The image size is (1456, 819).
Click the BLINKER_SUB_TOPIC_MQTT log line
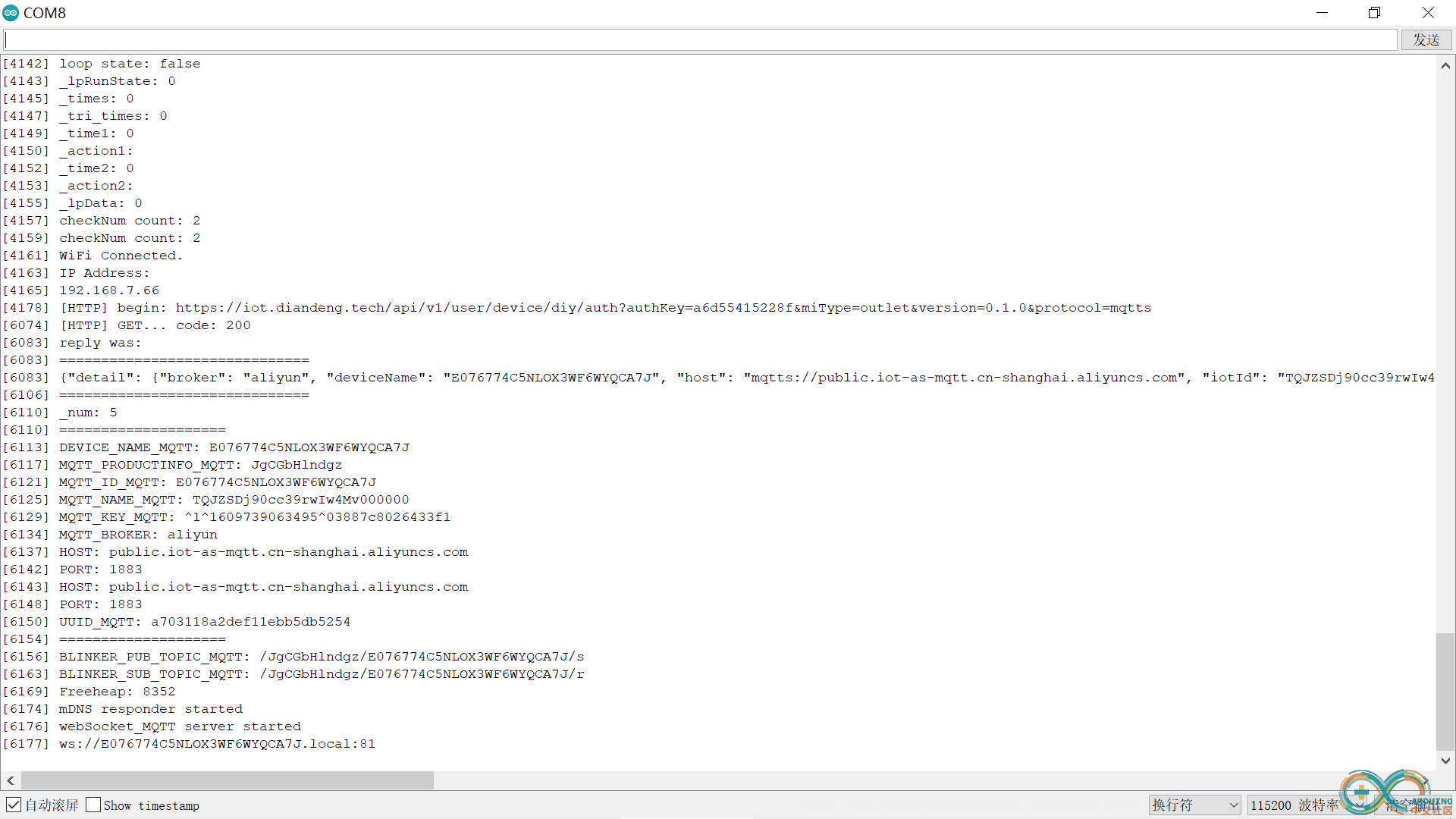click(293, 674)
